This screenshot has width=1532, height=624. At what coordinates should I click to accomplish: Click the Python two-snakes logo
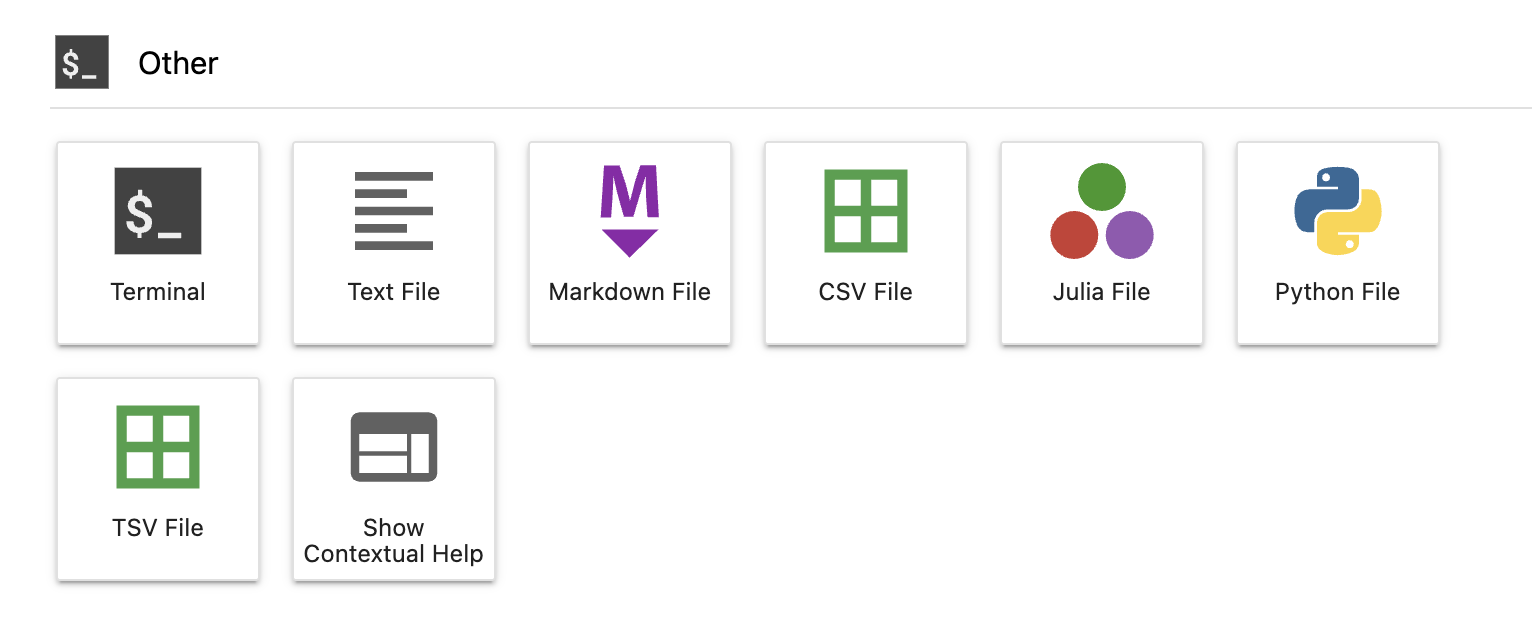(1337, 210)
